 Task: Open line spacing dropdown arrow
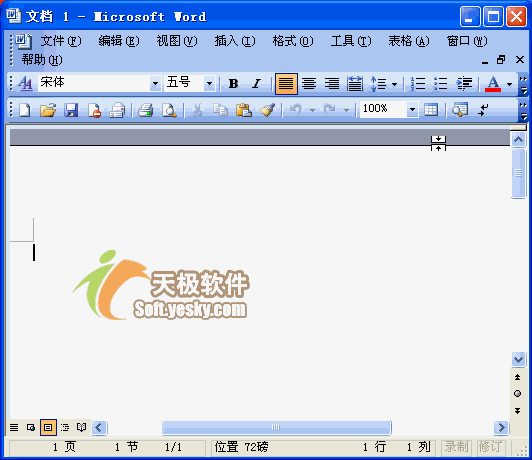pyautogui.click(x=394, y=84)
